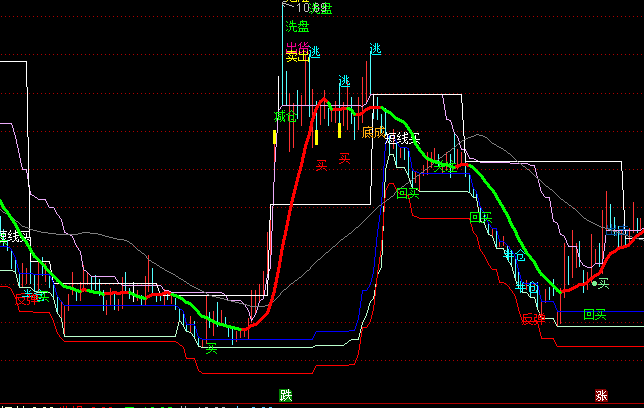Click the green 洗盘 signal label
644x408 pixels.
click(297, 26)
